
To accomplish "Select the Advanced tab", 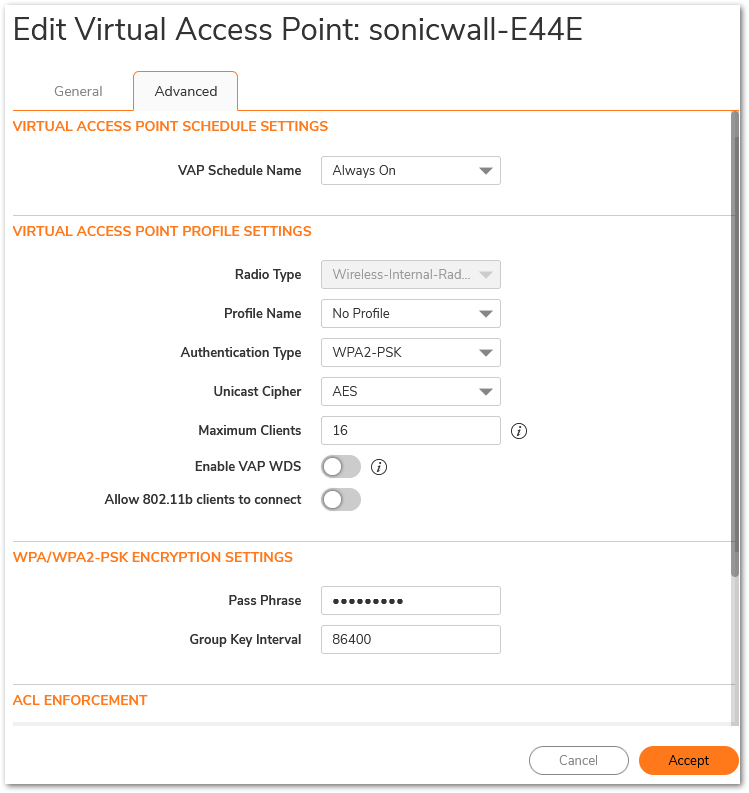I will pyautogui.click(x=186, y=92).
